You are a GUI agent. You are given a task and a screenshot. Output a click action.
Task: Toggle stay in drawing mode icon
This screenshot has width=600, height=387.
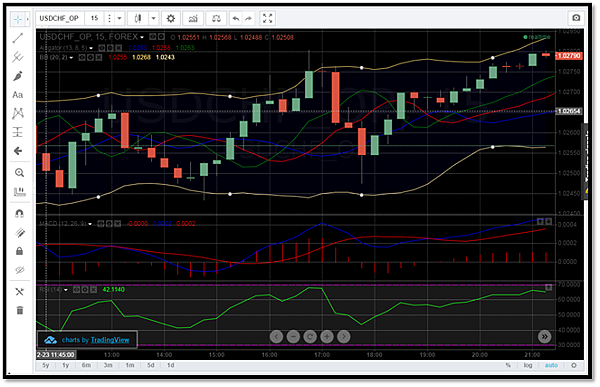click(20, 232)
